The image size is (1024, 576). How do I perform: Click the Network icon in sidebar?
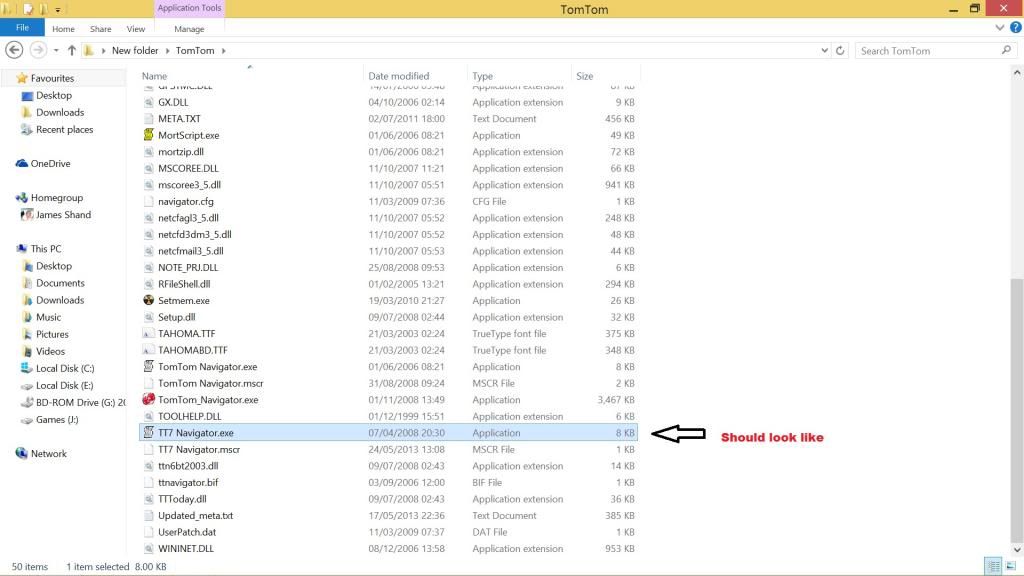pyautogui.click(x=22, y=453)
